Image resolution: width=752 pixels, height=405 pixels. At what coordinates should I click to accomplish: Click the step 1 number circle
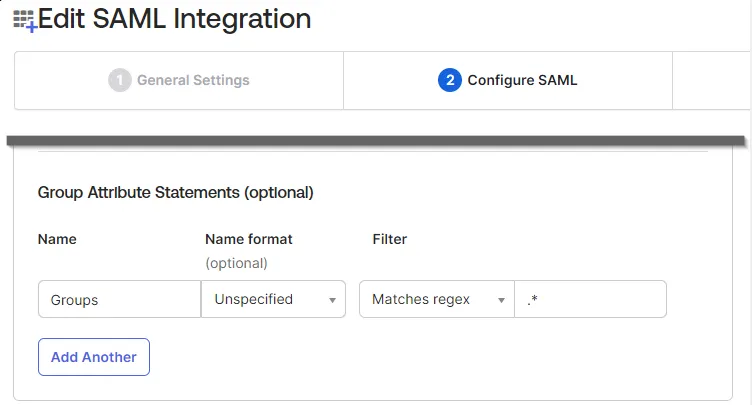click(119, 80)
